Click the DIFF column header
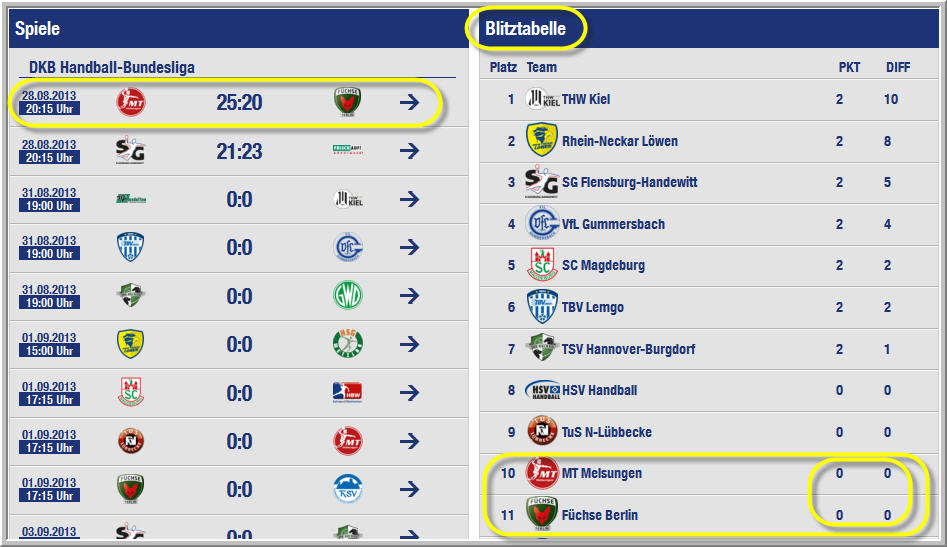Image resolution: width=947 pixels, height=547 pixels. (898, 68)
